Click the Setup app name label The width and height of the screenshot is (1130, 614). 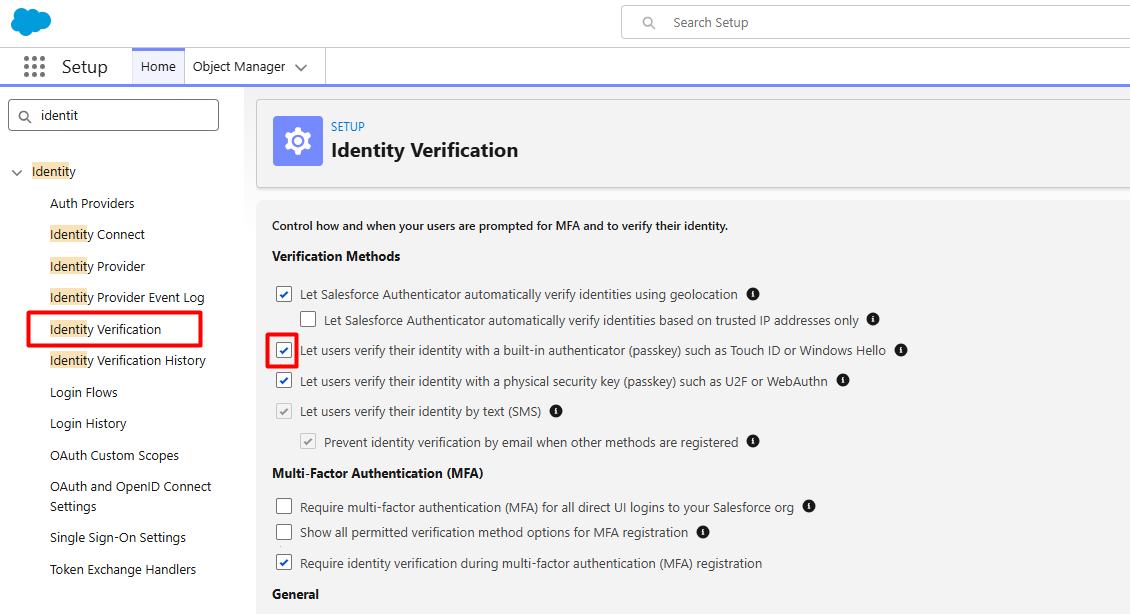(84, 67)
